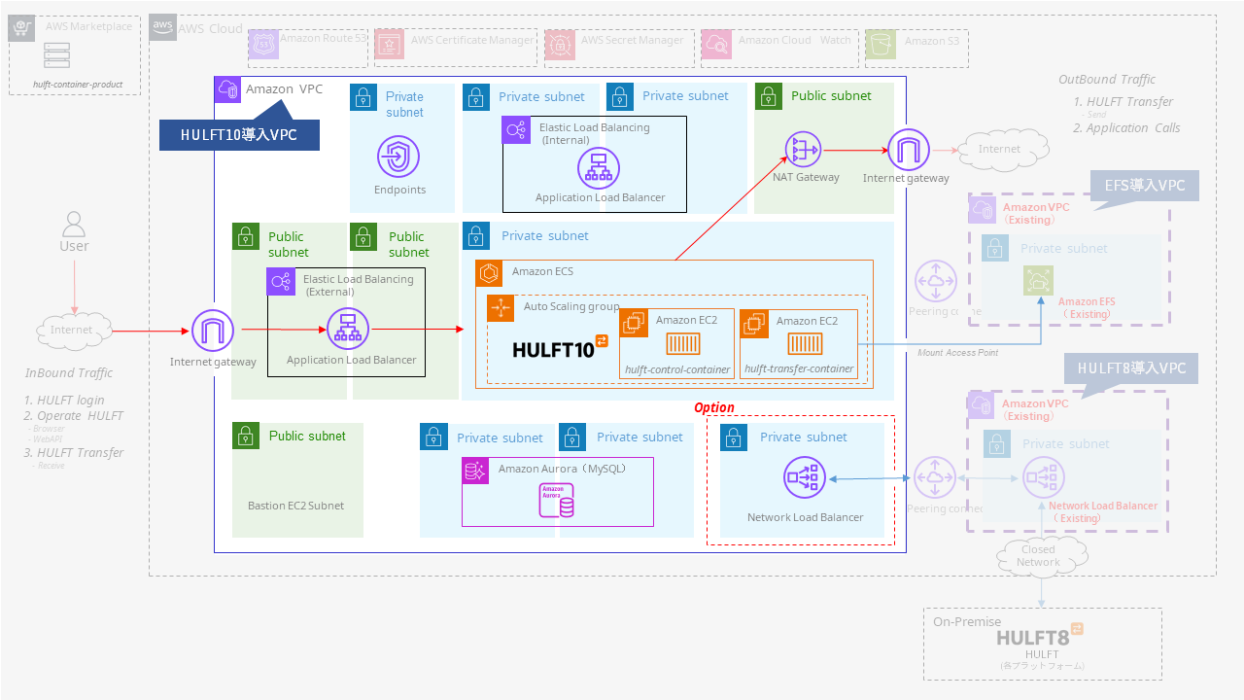Click the Peering connection icon near HULFT8 VPC

click(x=936, y=479)
